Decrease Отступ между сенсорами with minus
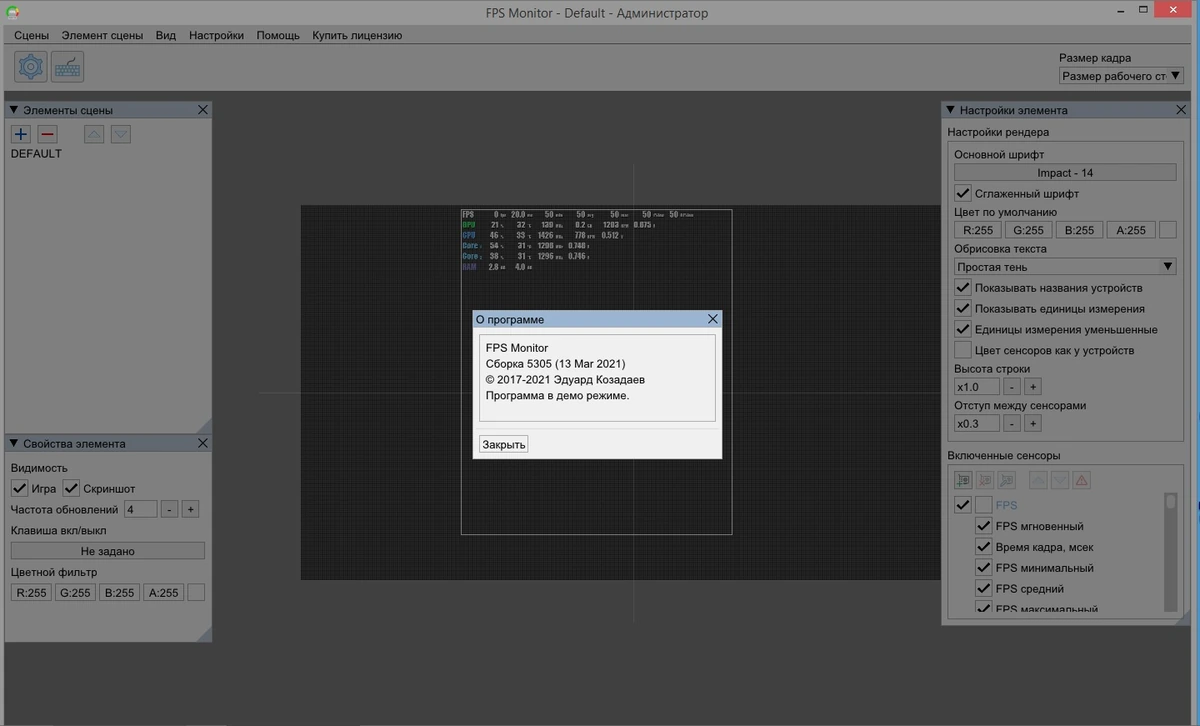Image resolution: width=1200 pixels, height=726 pixels. pos(1012,423)
